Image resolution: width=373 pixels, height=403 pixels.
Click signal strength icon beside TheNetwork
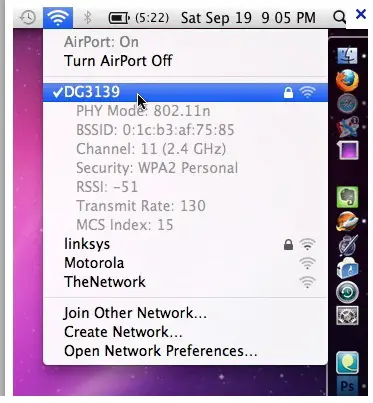coord(307,282)
